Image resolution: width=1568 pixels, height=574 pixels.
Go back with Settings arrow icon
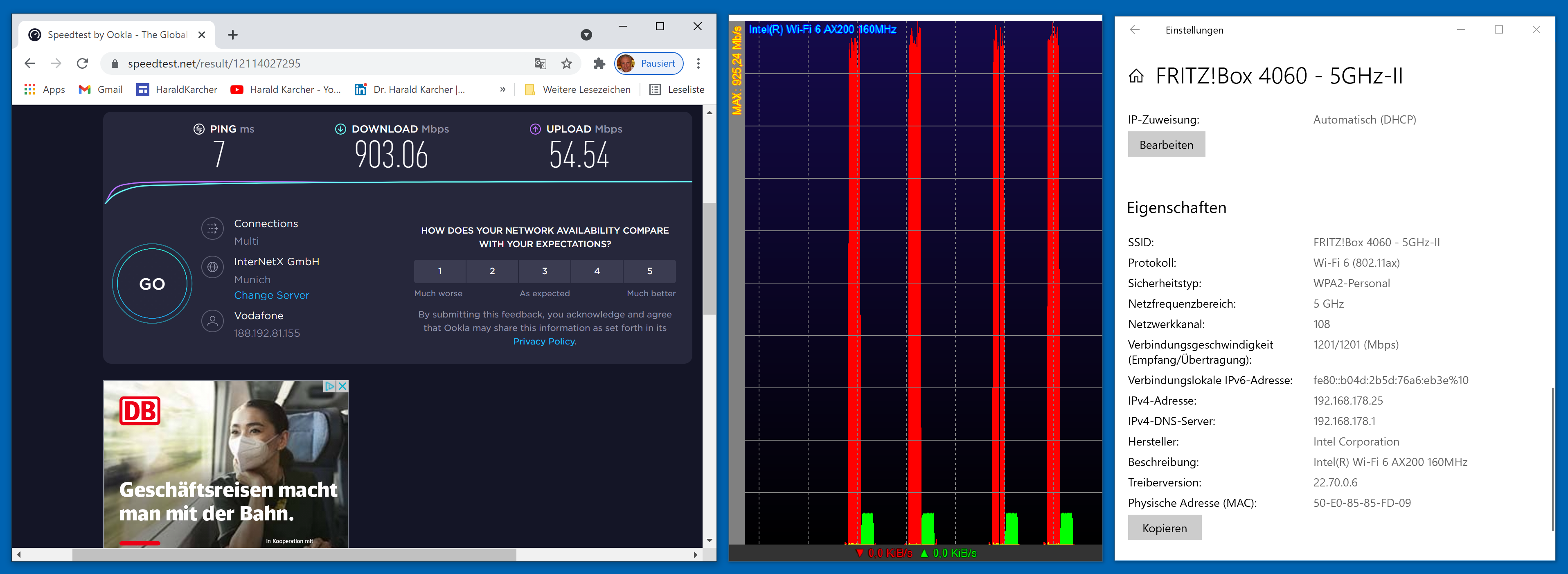point(1134,30)
